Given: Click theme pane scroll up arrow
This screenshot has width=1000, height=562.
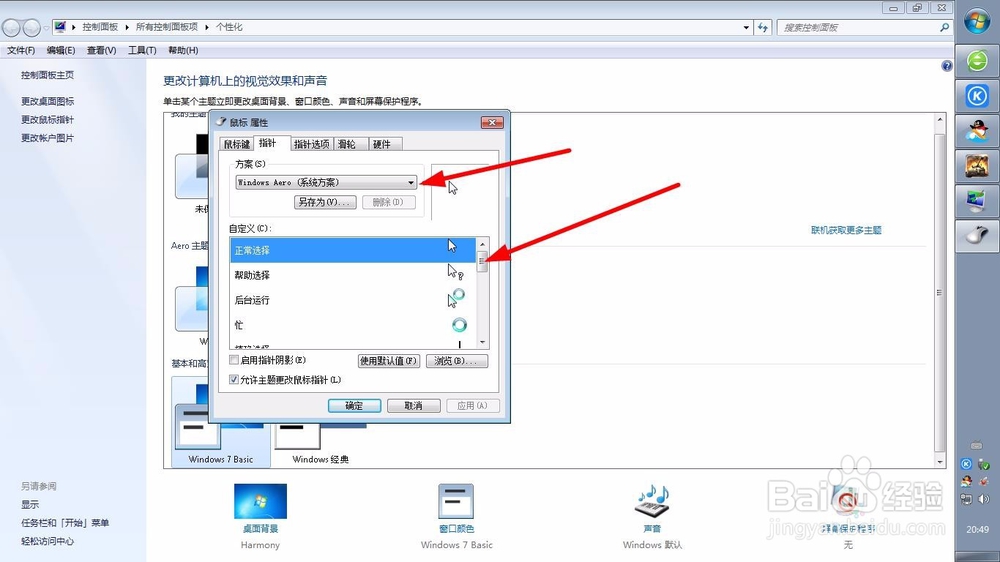Looking at the screenshot, I should [x=940, y=119].
